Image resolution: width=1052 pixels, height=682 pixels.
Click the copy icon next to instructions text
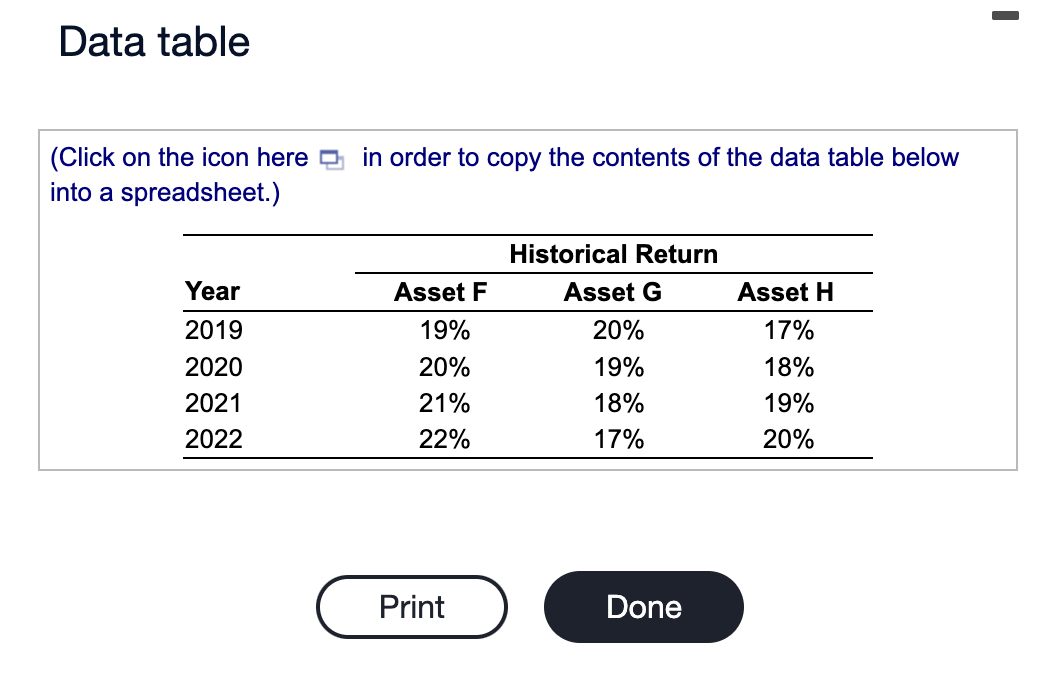330,158
